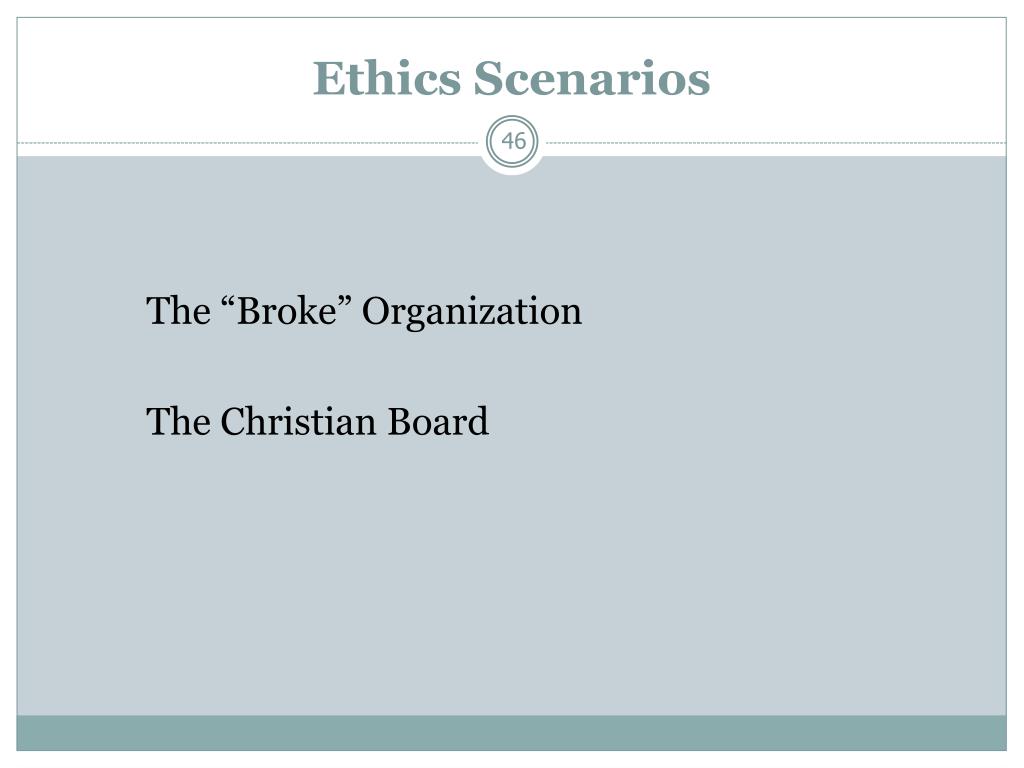Click the closing quotation mark after Broke

point(345,302)
